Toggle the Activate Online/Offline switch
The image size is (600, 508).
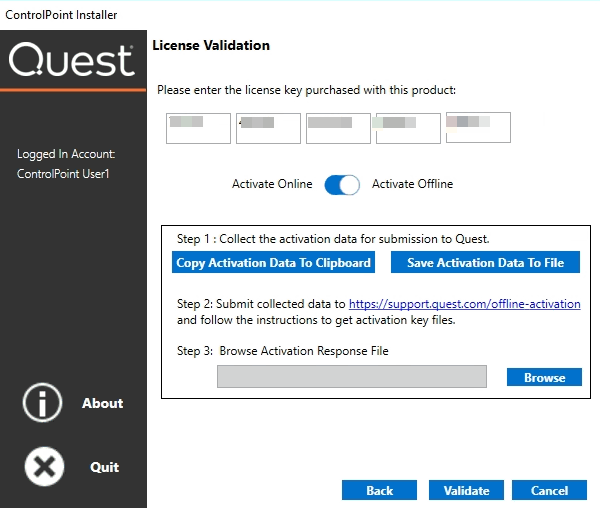(x=342, y=185)
